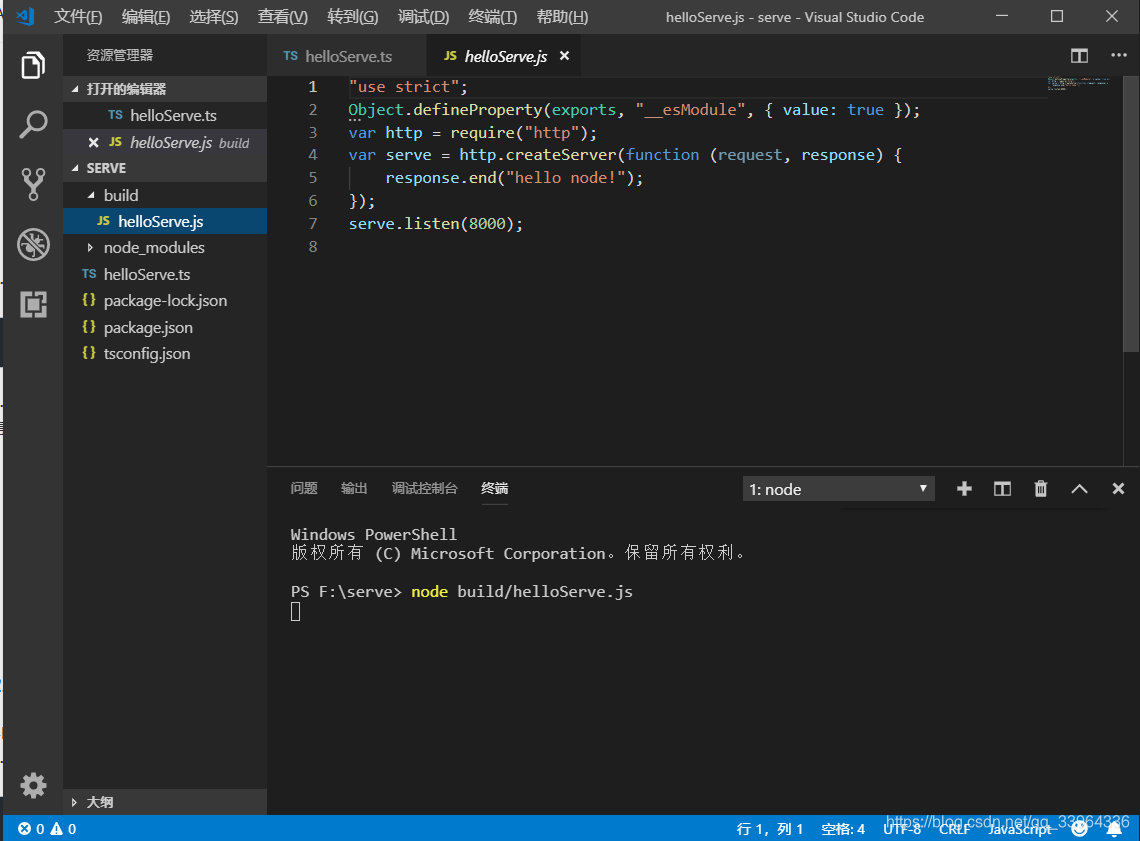The height and width of the screenshot is (841, 1140).
Task: Open package.json file
Action: click(x=165, y=327)
